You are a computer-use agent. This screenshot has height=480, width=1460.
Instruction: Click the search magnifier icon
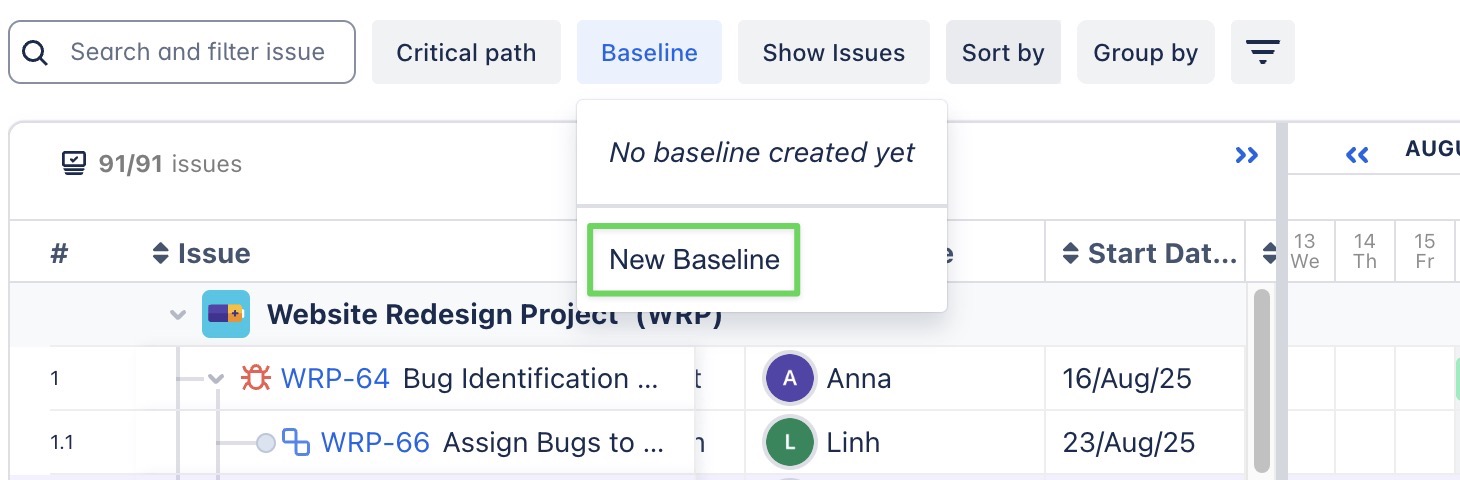pyautogui.click(x=35, y=52)
